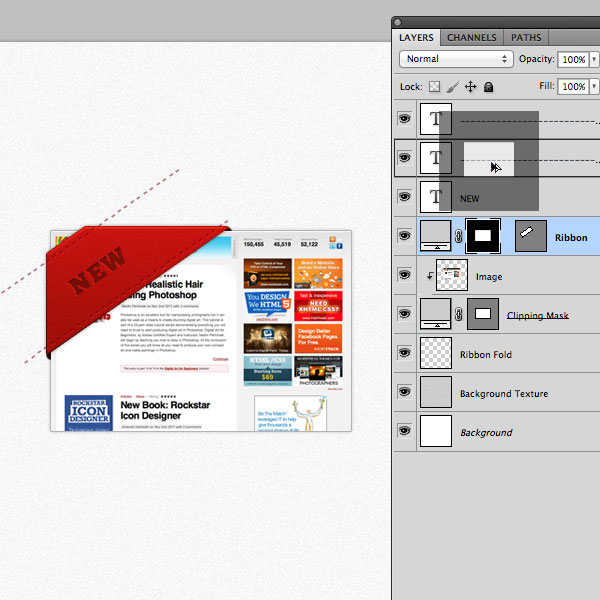
Task: Toggle lock image pixels brush icon
Action: (452, 87)
